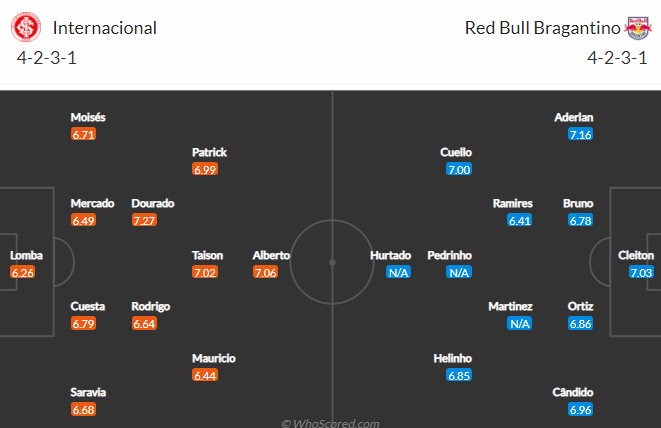The width and height of the screenshot is (661, 428).
Task: Select Martinez's N/A rating badge
Action: click(x=520, y=323)
